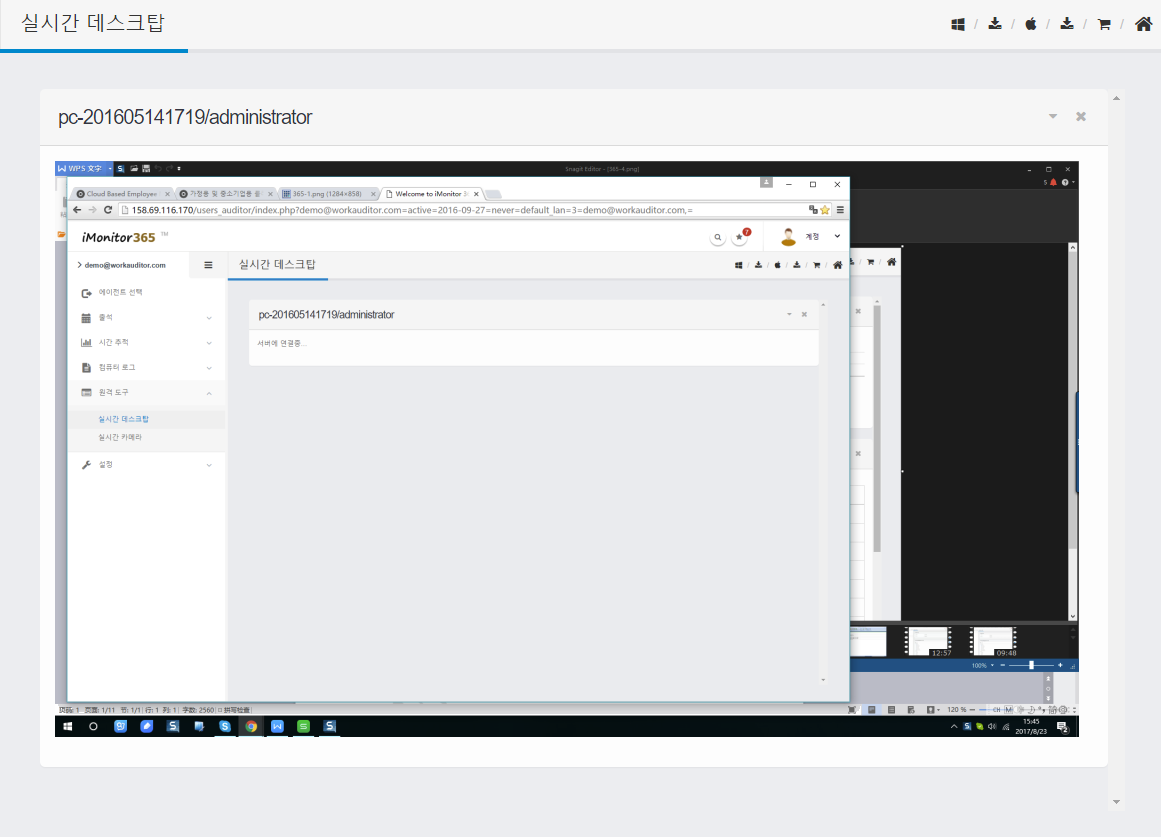
Task: Click the Apple logo icon in the page header
Action: 1031,24
